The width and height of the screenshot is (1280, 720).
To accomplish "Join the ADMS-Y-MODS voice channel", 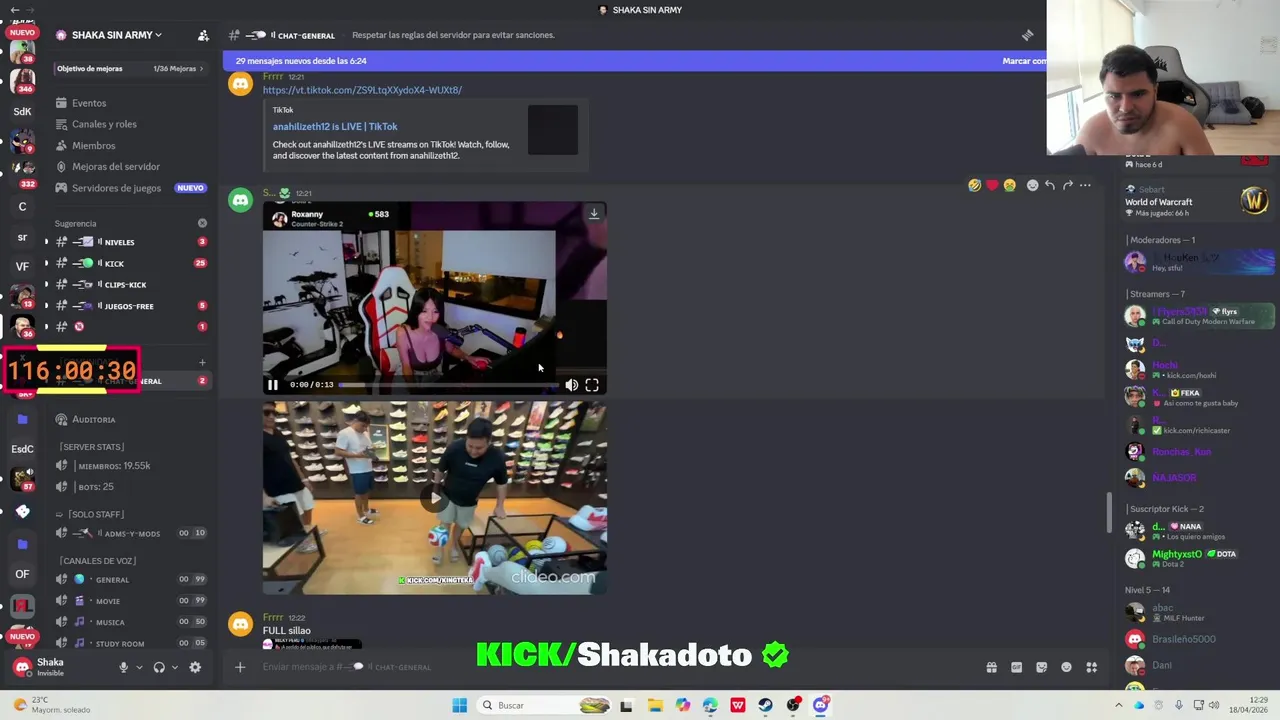I will tap(130, 534).
